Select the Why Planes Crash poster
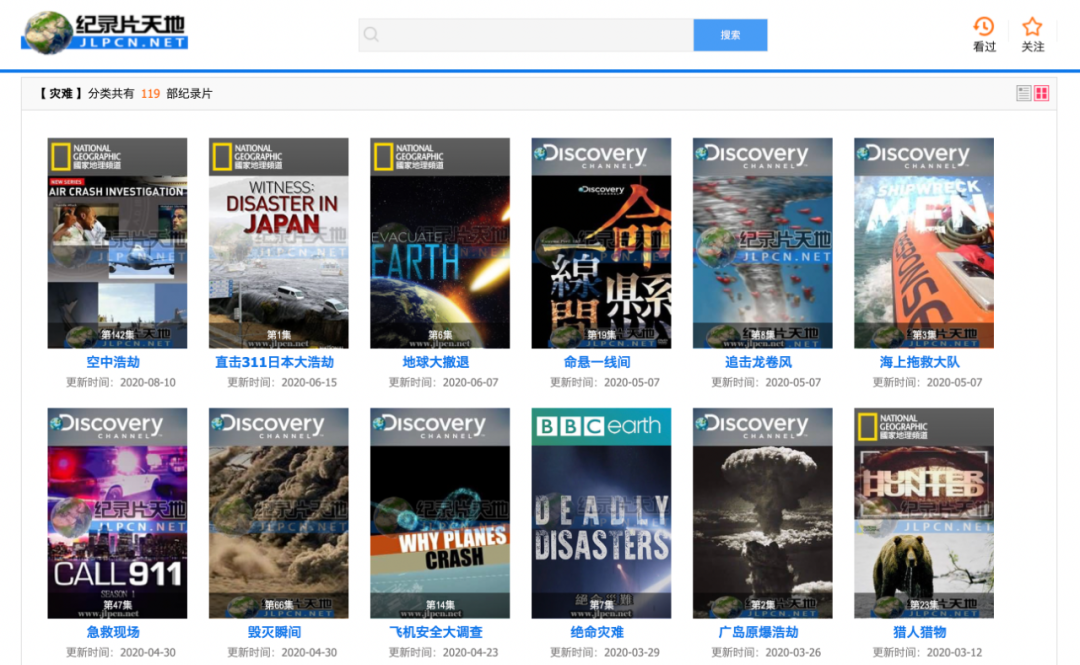This screenshot has width=1080, height=665. (440, 513)
